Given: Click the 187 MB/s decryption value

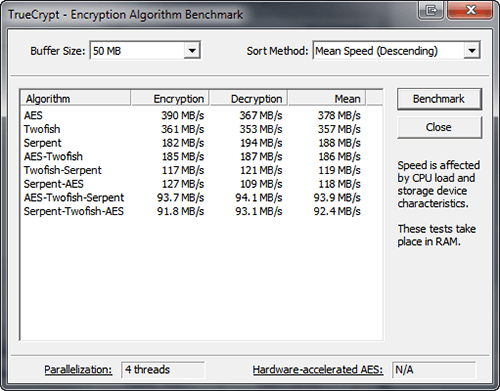Looking at the screenshot, I should coord(261,156).
